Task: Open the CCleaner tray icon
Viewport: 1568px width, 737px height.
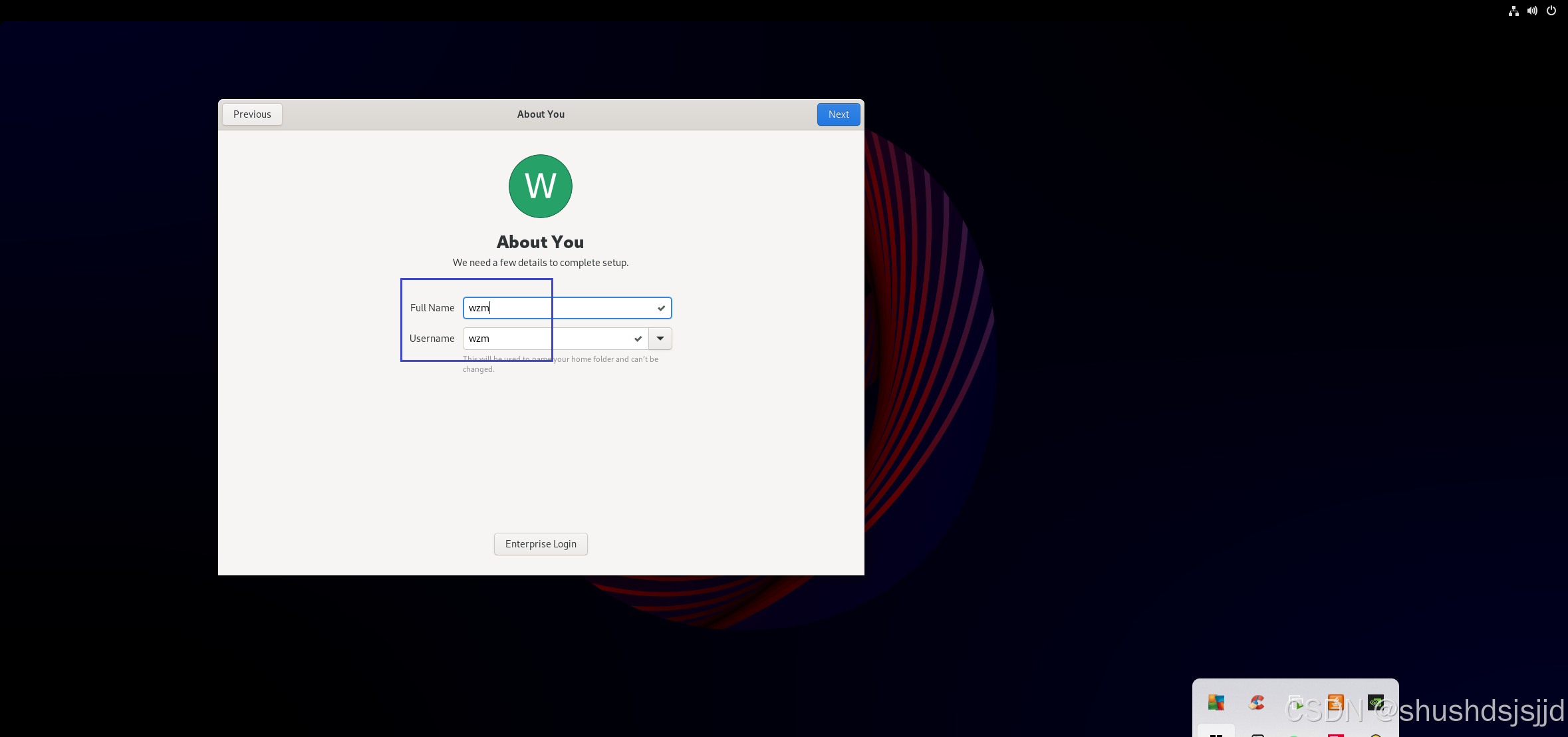Action: pos(1256,702)
